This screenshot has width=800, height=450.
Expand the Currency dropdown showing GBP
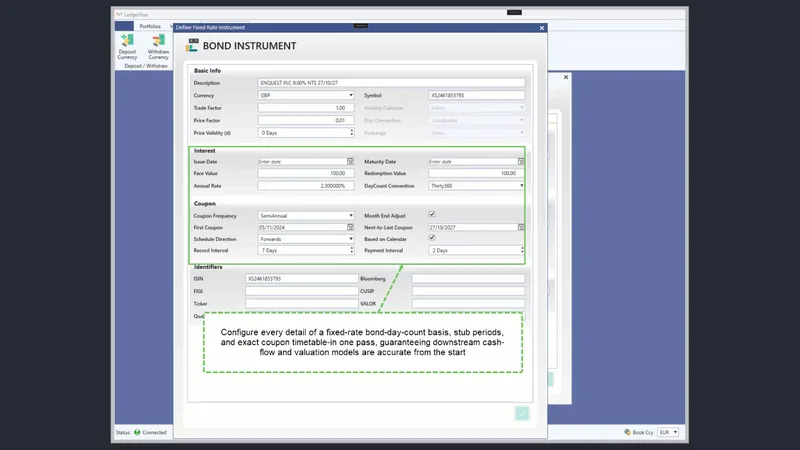[306, 95]
